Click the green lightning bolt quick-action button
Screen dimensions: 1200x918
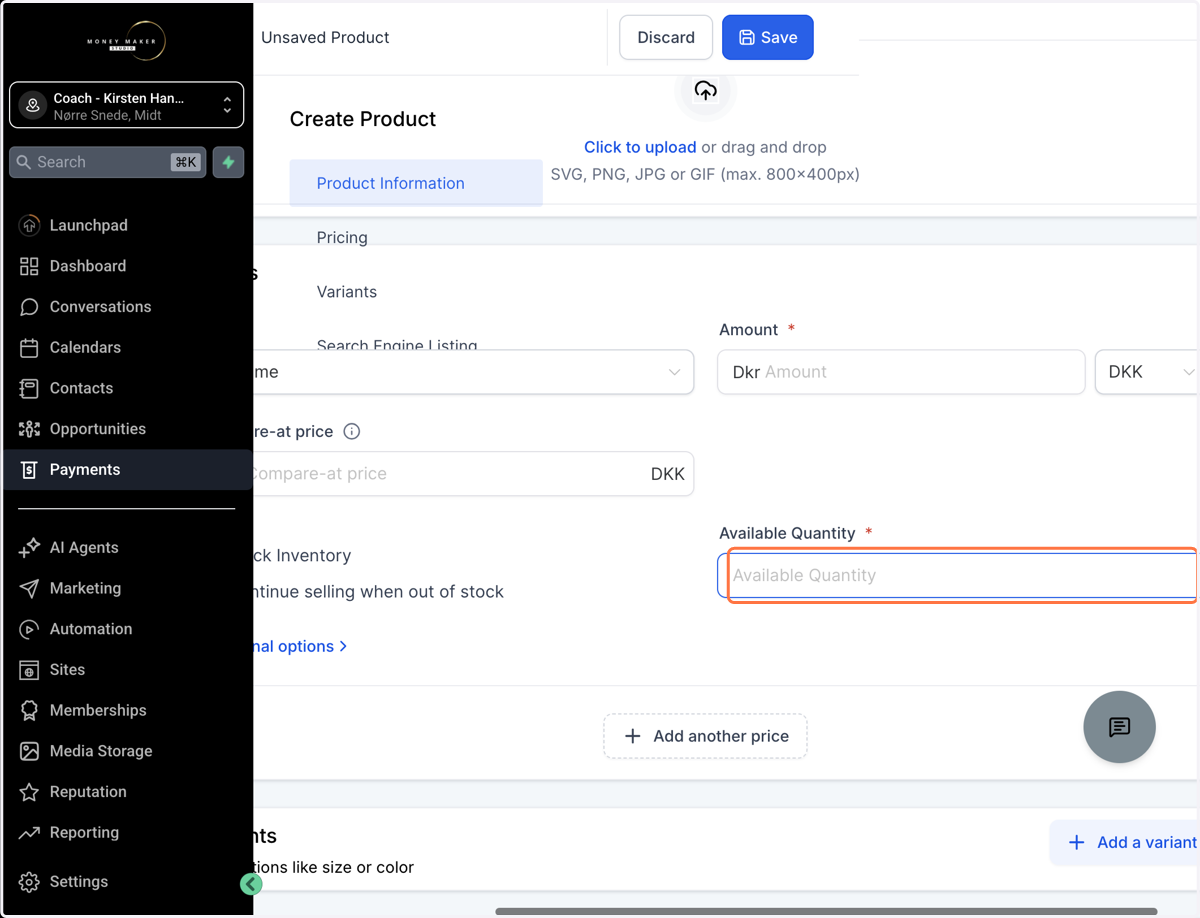click(229, 162)
